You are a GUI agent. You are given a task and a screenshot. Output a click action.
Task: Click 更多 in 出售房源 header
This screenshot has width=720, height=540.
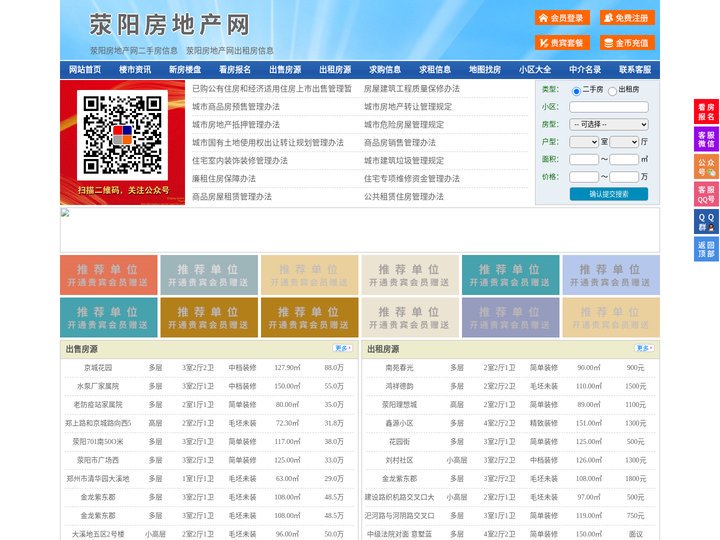click(x=343, y=349)
